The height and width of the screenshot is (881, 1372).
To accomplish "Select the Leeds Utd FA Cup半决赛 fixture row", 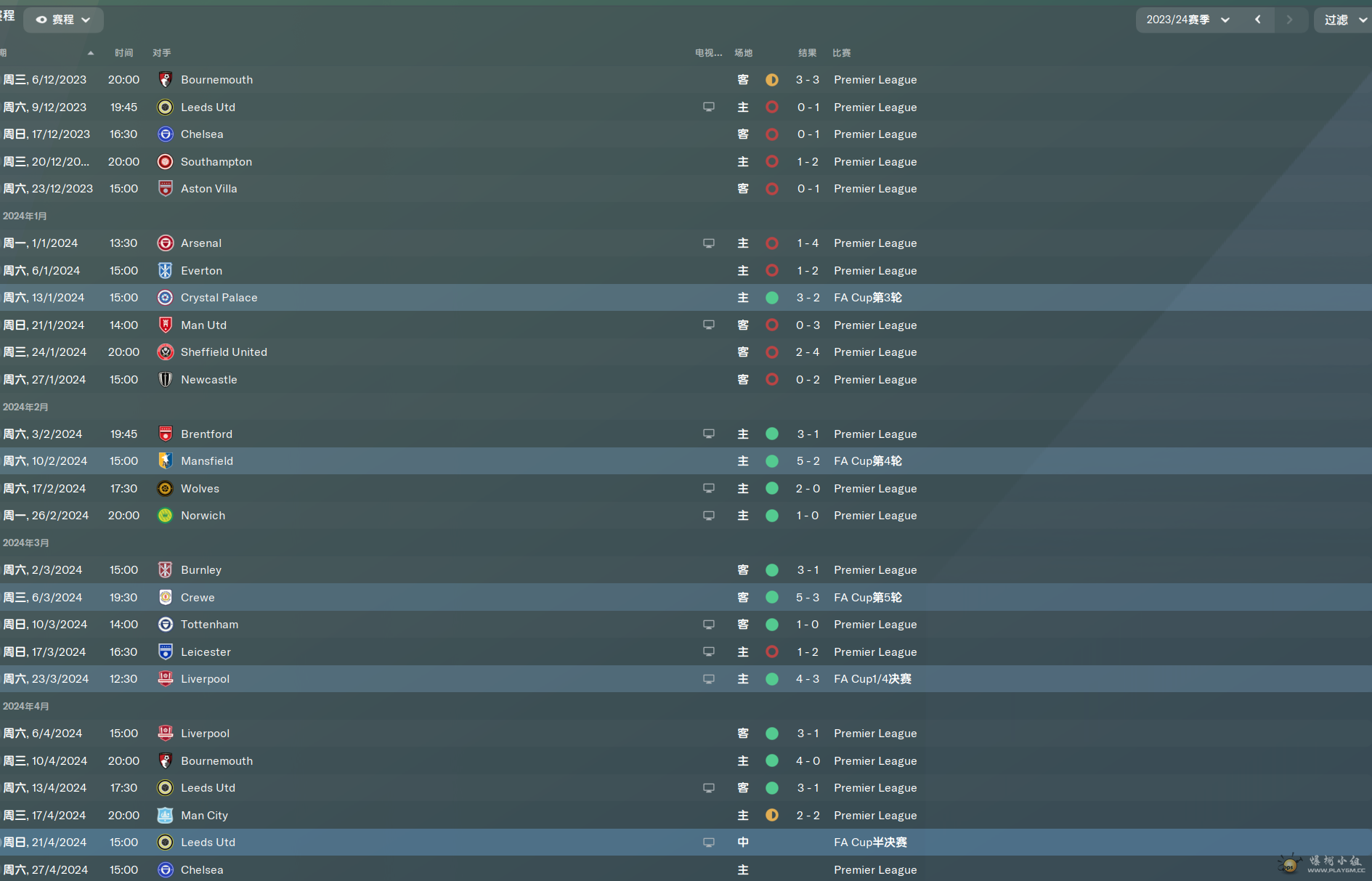I will coord(686,843).
